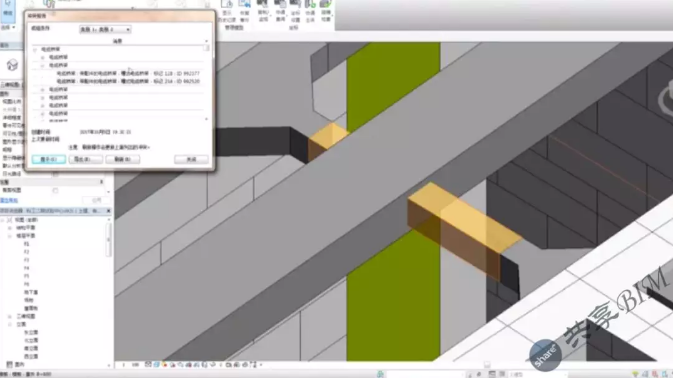
Task: Open the 三维视图 type selector in Properties
Action: click(x=11, y=85)
